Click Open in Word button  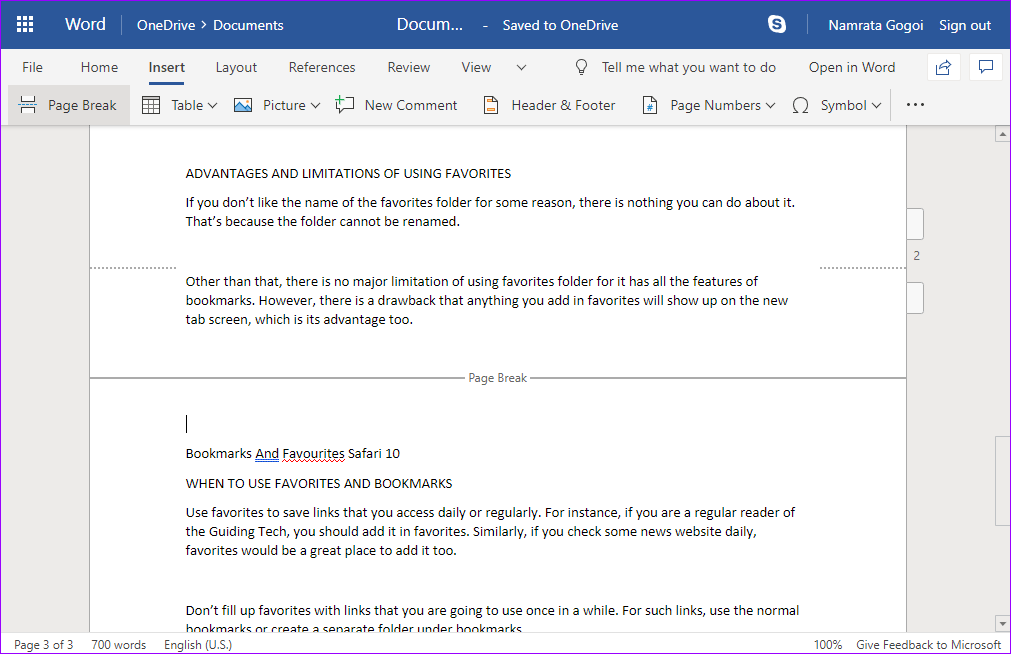(x=852, y=67)
